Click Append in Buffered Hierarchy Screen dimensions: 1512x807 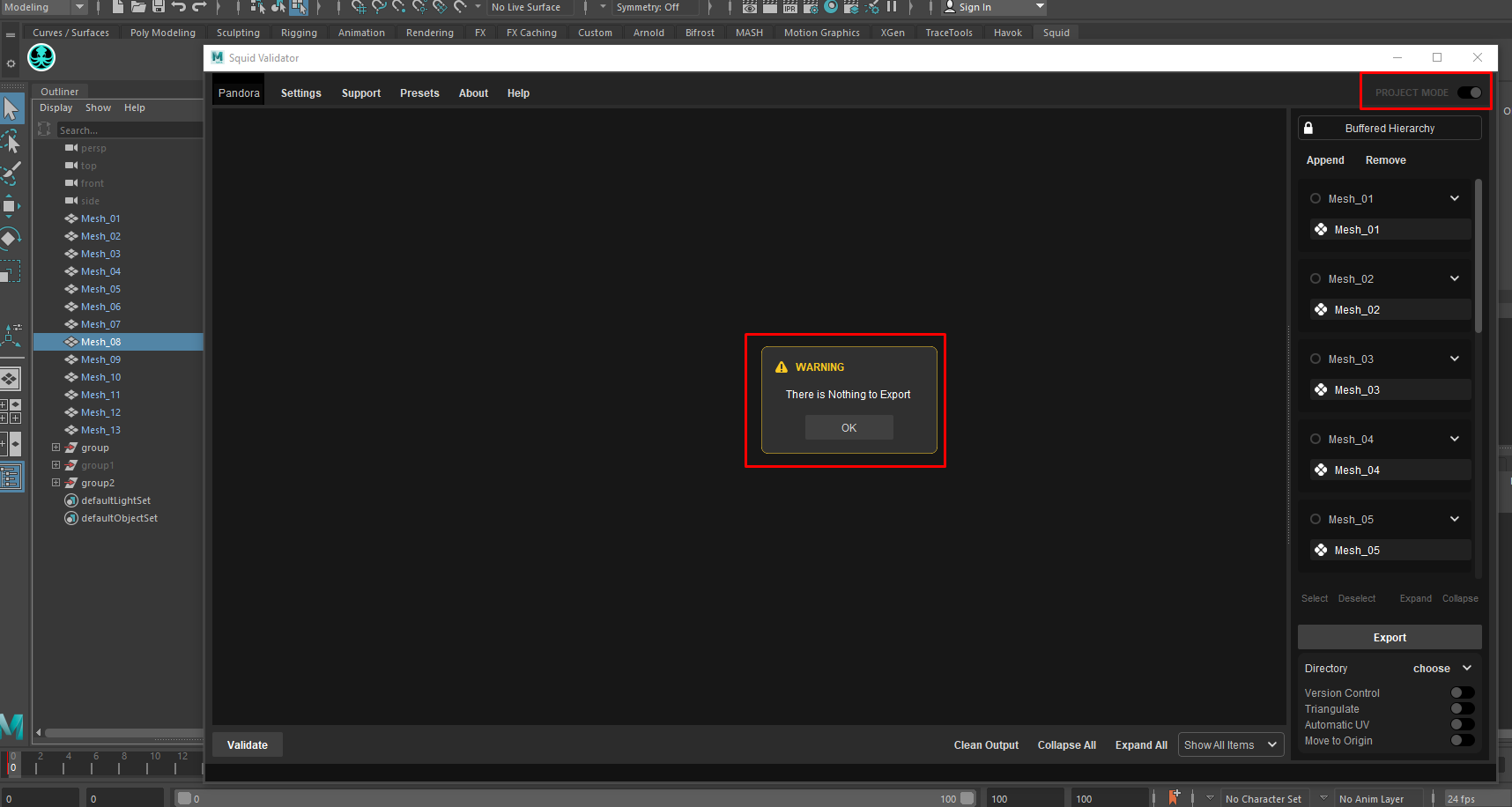point(1325,159)
